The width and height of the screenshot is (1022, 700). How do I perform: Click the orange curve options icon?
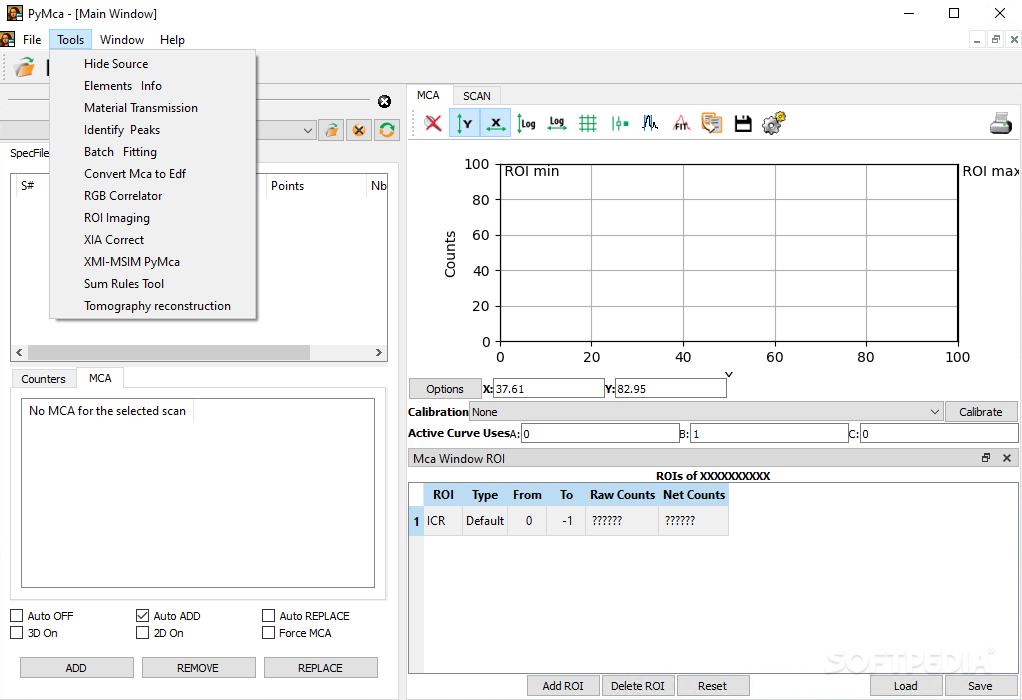point(712,123)
